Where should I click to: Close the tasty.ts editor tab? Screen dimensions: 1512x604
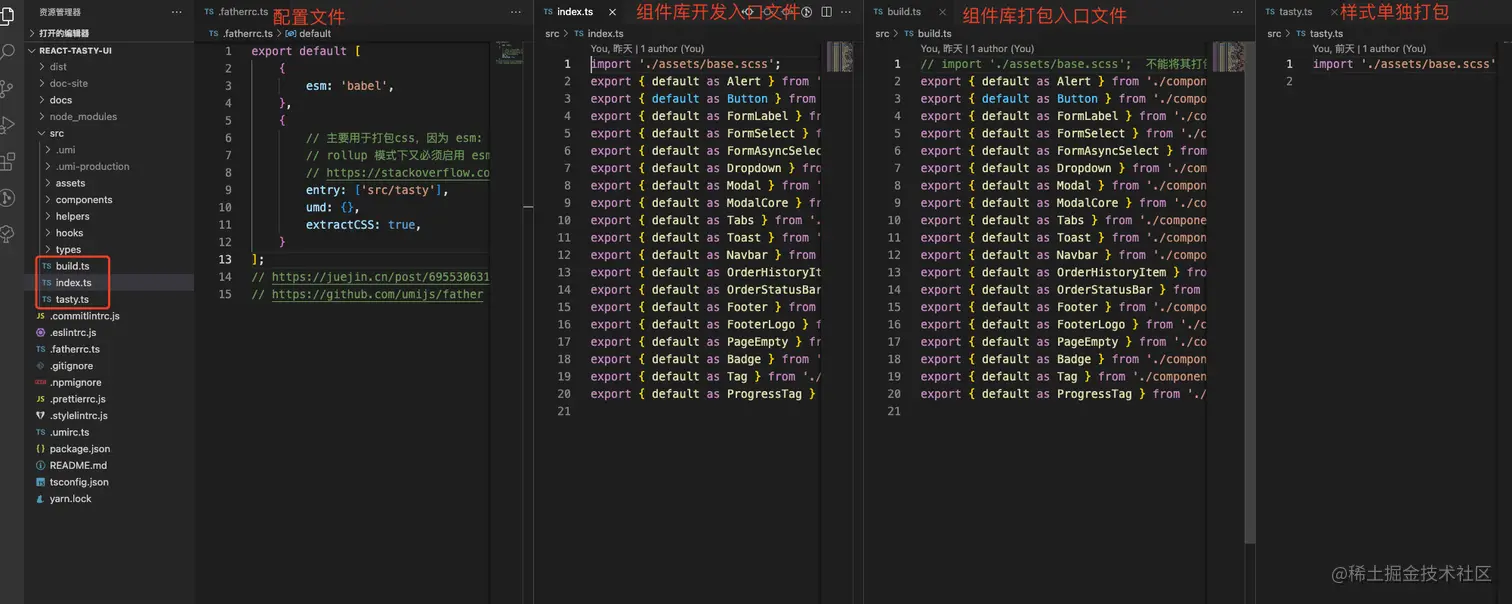[x=1334, y=12]
